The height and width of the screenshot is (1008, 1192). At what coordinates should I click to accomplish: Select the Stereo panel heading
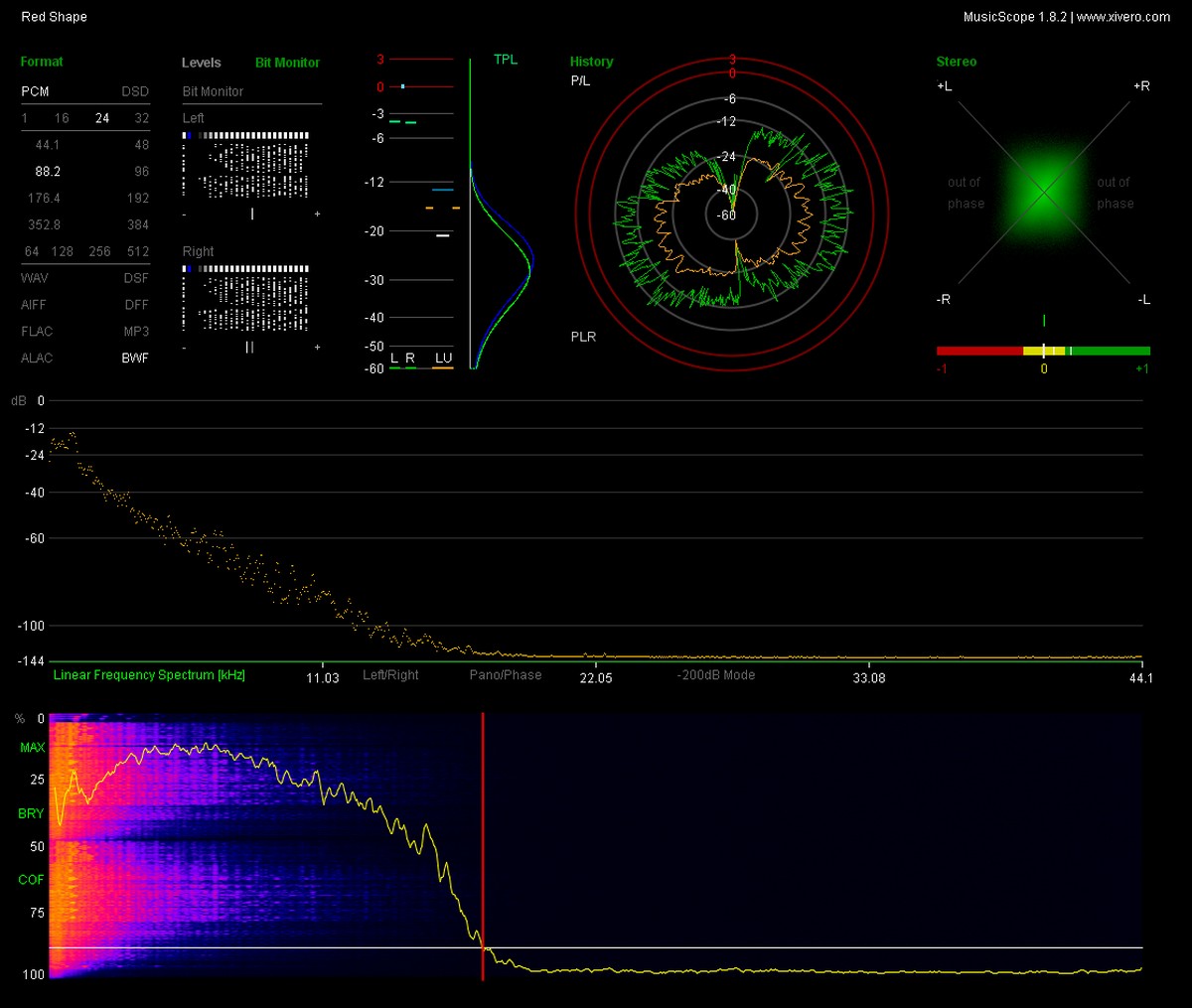click(x=957, y=62)
